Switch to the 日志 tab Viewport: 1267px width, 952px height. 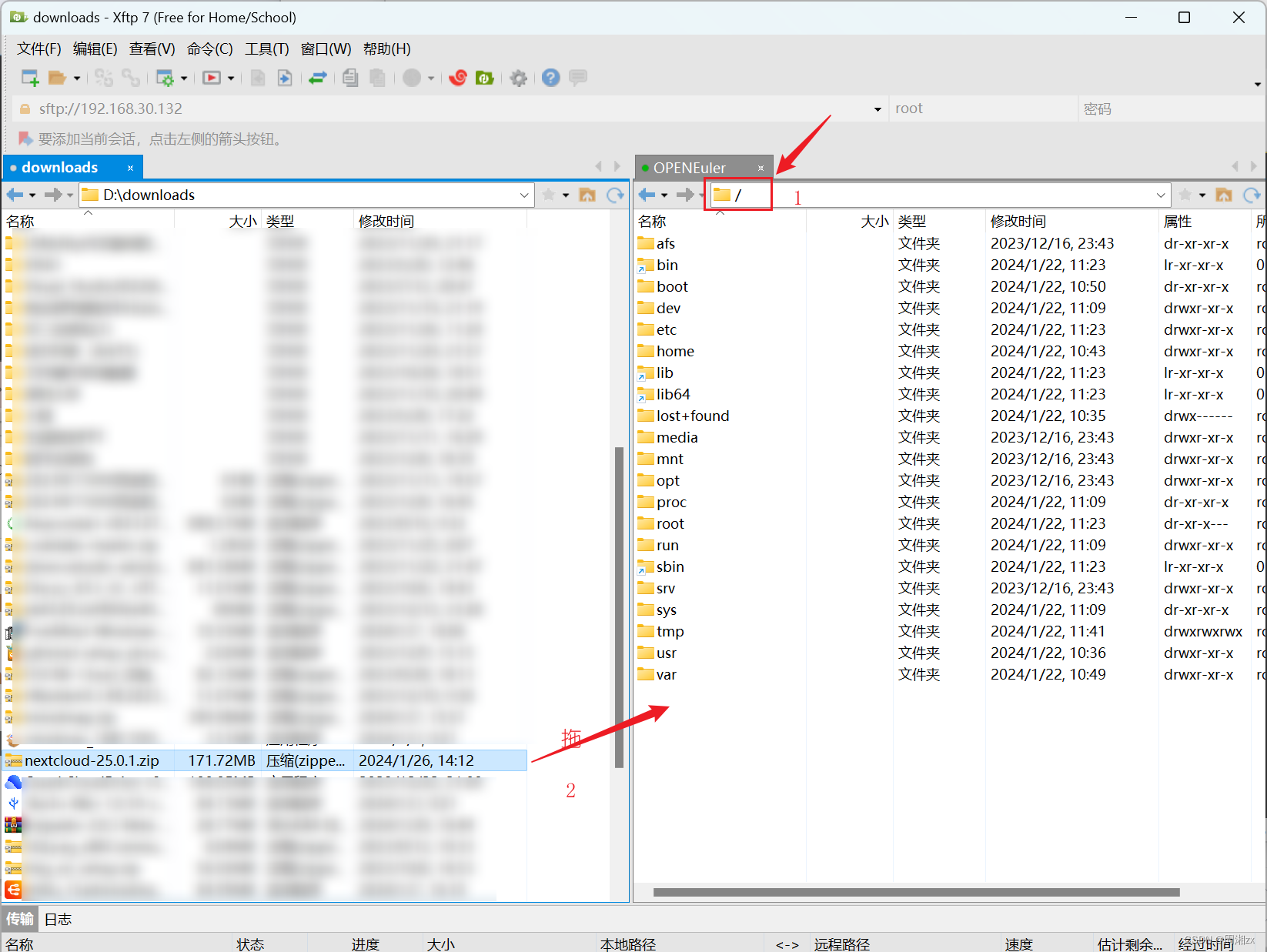57,918
